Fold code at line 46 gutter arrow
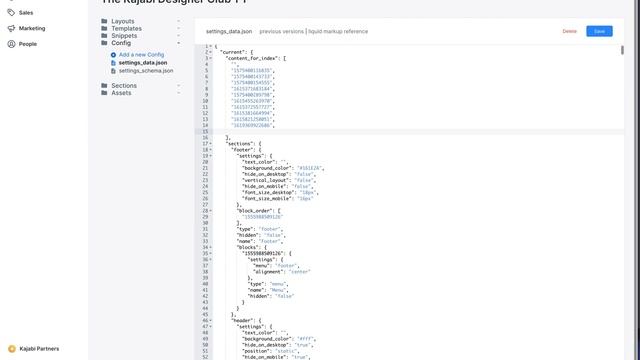 pyautogui.click(x=211, y=320)
